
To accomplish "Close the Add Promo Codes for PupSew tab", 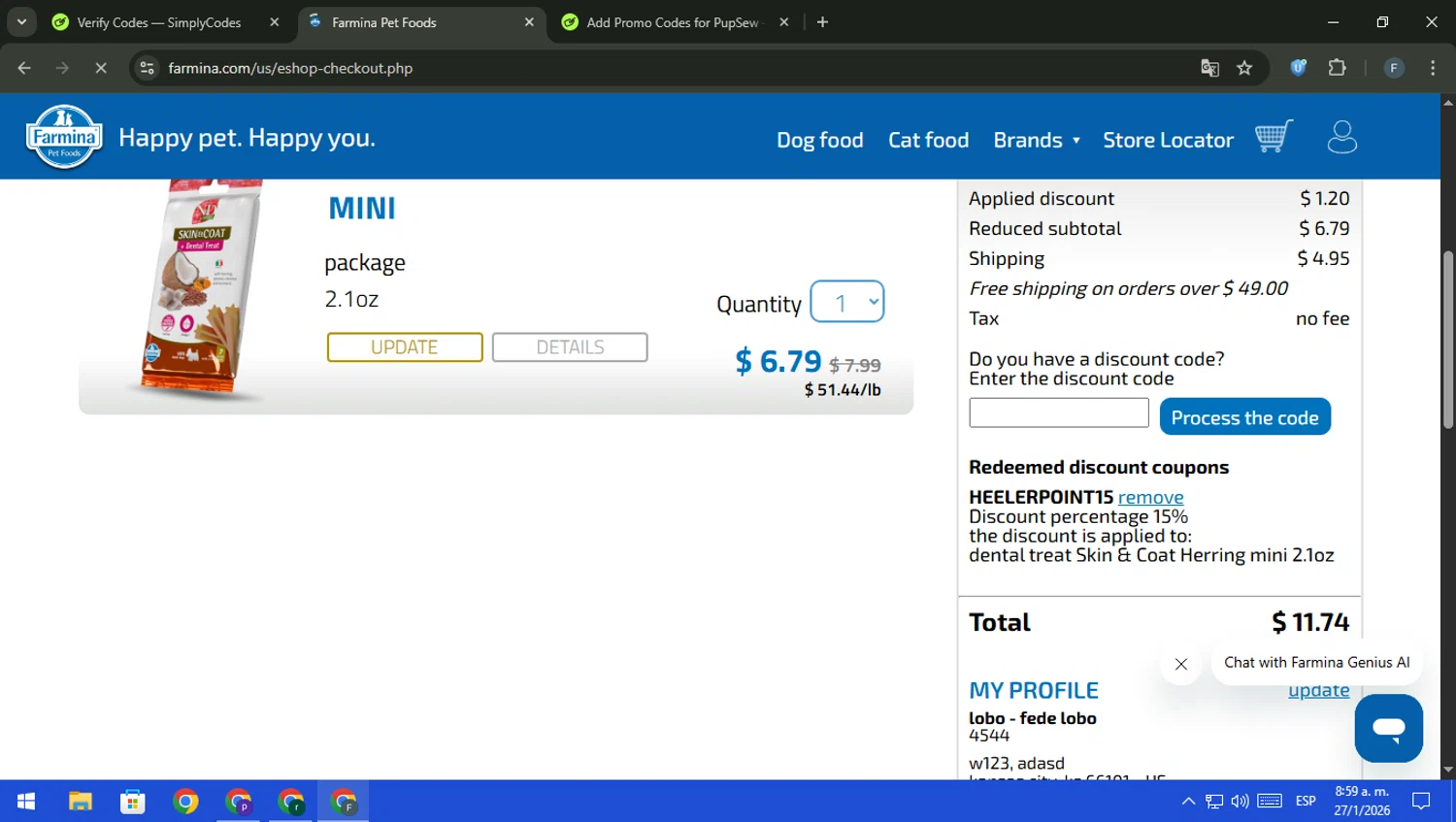I will (784, 21).
